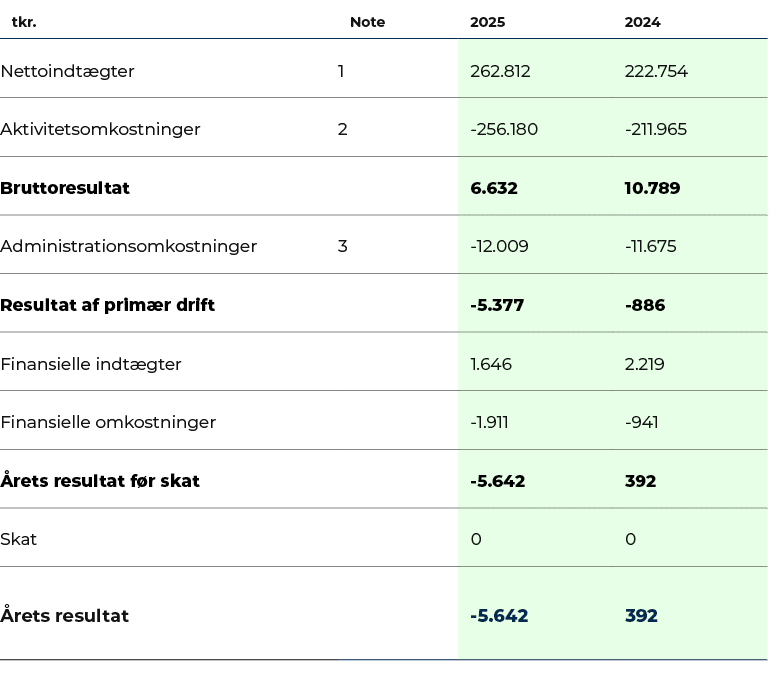The height and width of the screenshot is (684, 776).
Task: Select the value -11.675
Action: (650, 246)
